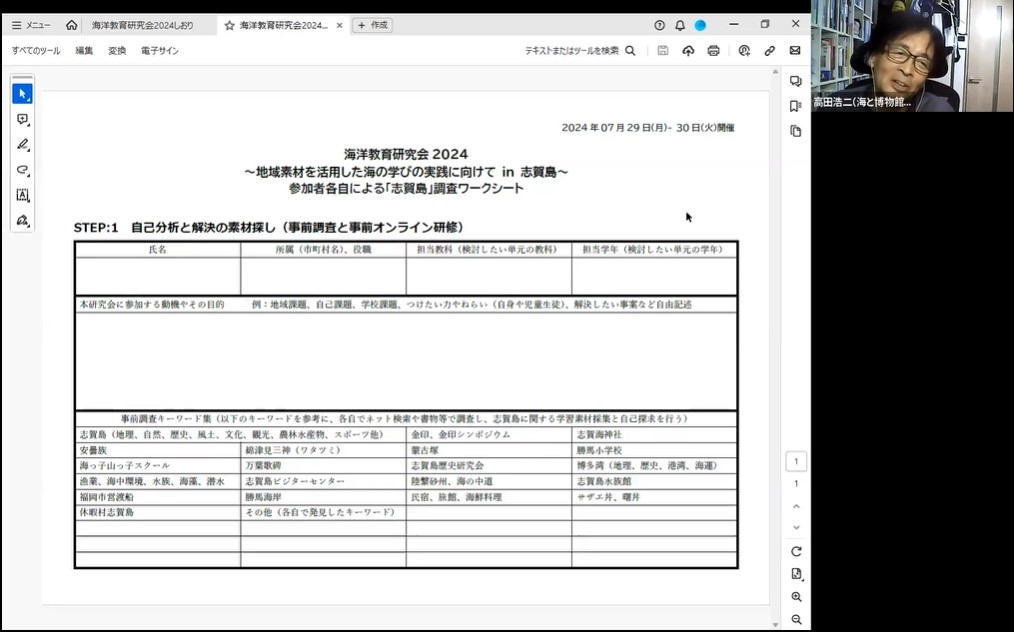Viewport: 1014px width, 632px height.
Task: Click the 志賀島ビジターセンター cell
Action: pyautogui.click(x=323, y=481)
